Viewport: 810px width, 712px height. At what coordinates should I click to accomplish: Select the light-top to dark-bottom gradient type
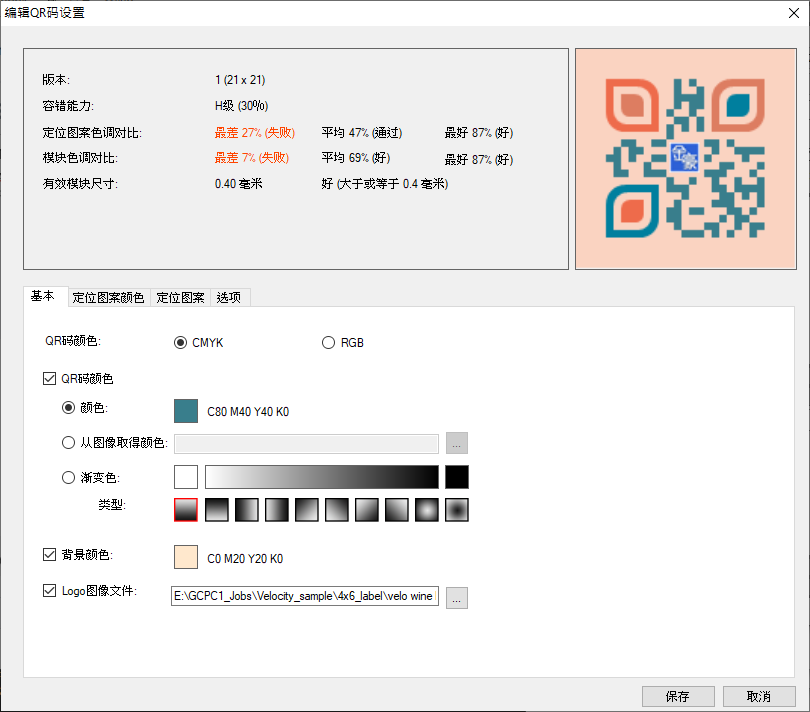(186, 510)
